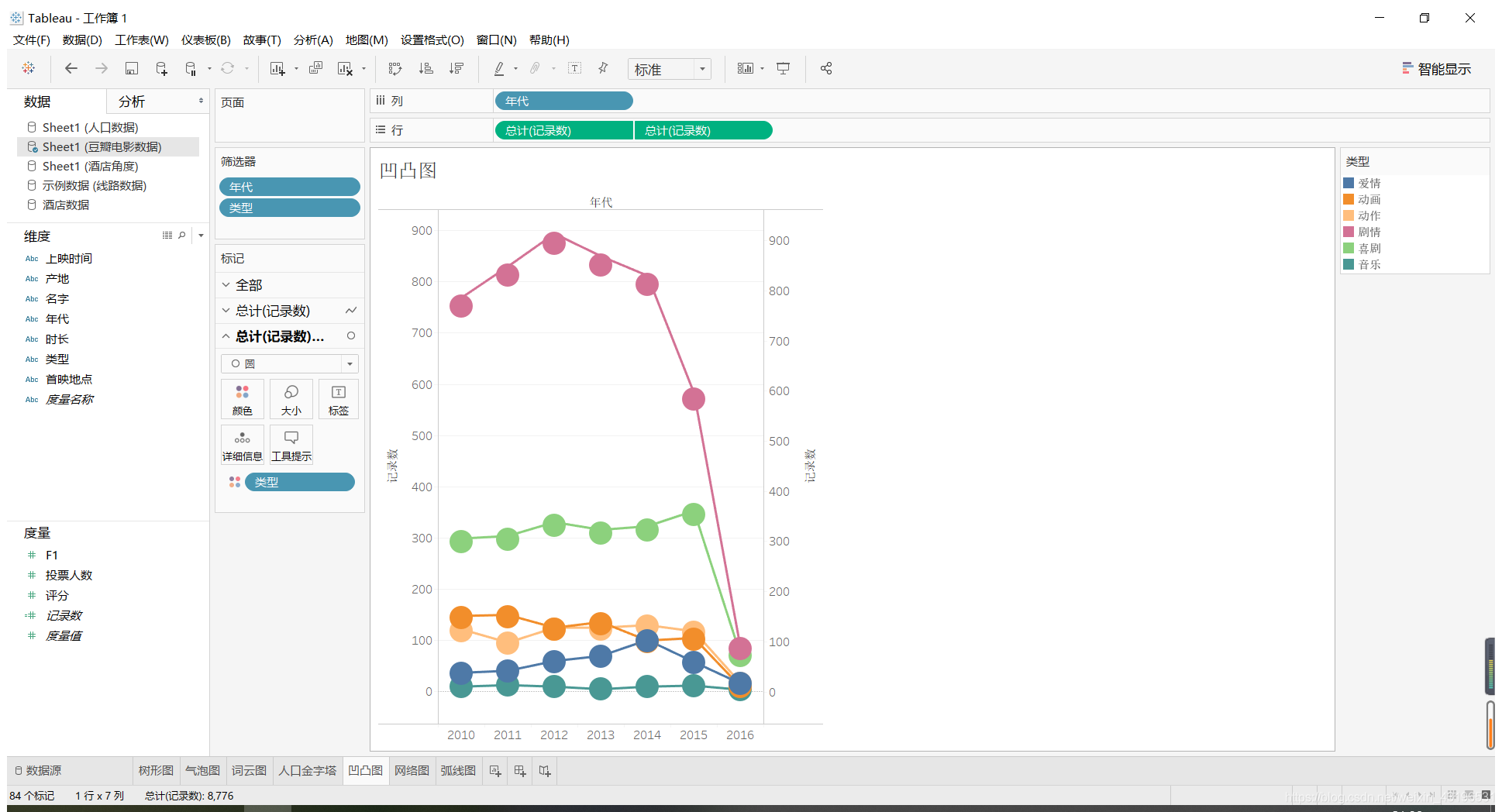Click the share workbook icon
1502x812 pixels.
(826, 68)
